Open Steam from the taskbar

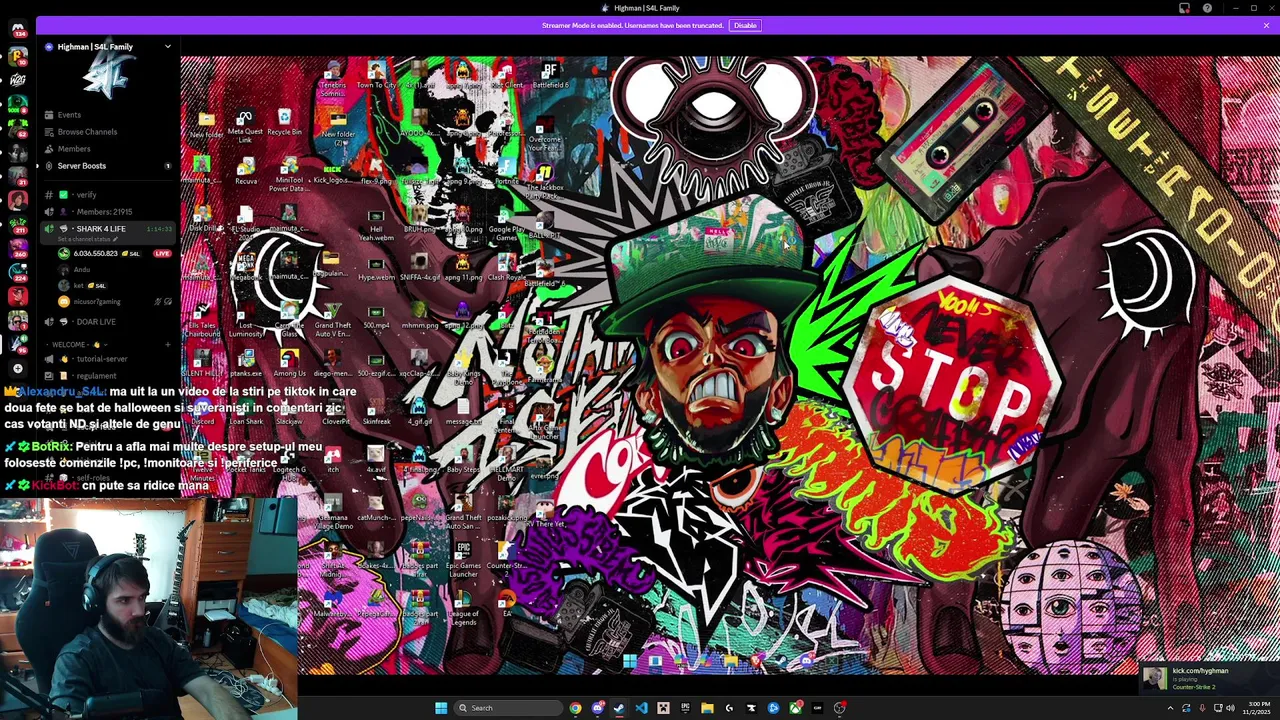coord(619,708)
